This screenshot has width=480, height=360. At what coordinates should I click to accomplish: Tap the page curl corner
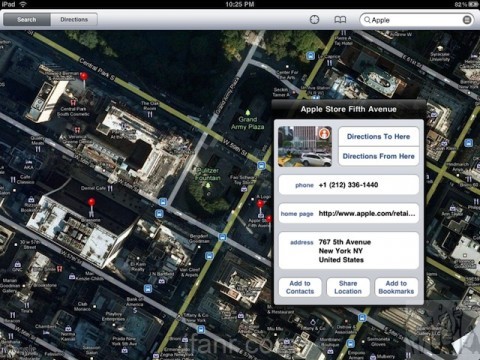(x=467, y=343)
